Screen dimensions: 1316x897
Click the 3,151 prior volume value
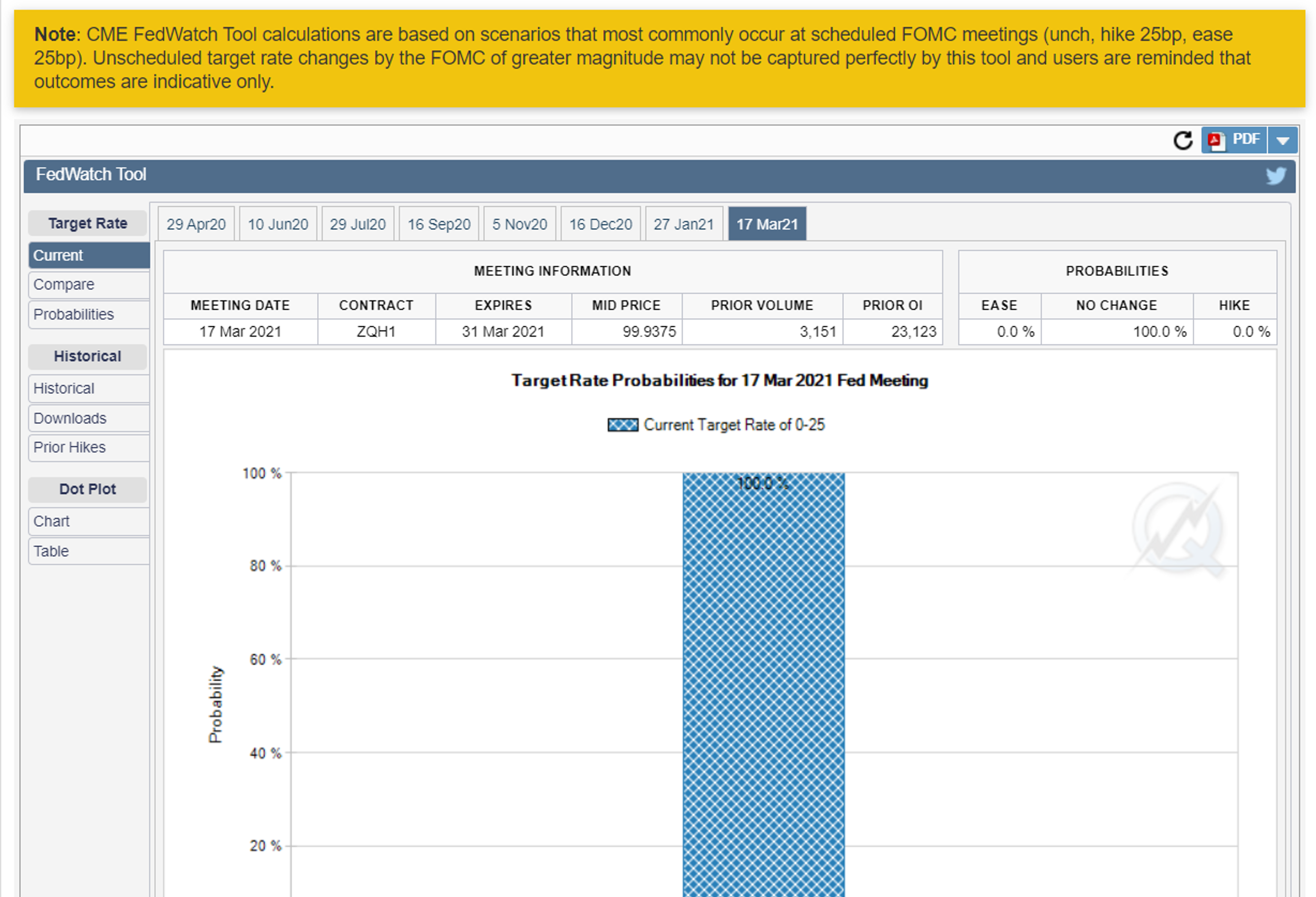(x=818, y=332)
